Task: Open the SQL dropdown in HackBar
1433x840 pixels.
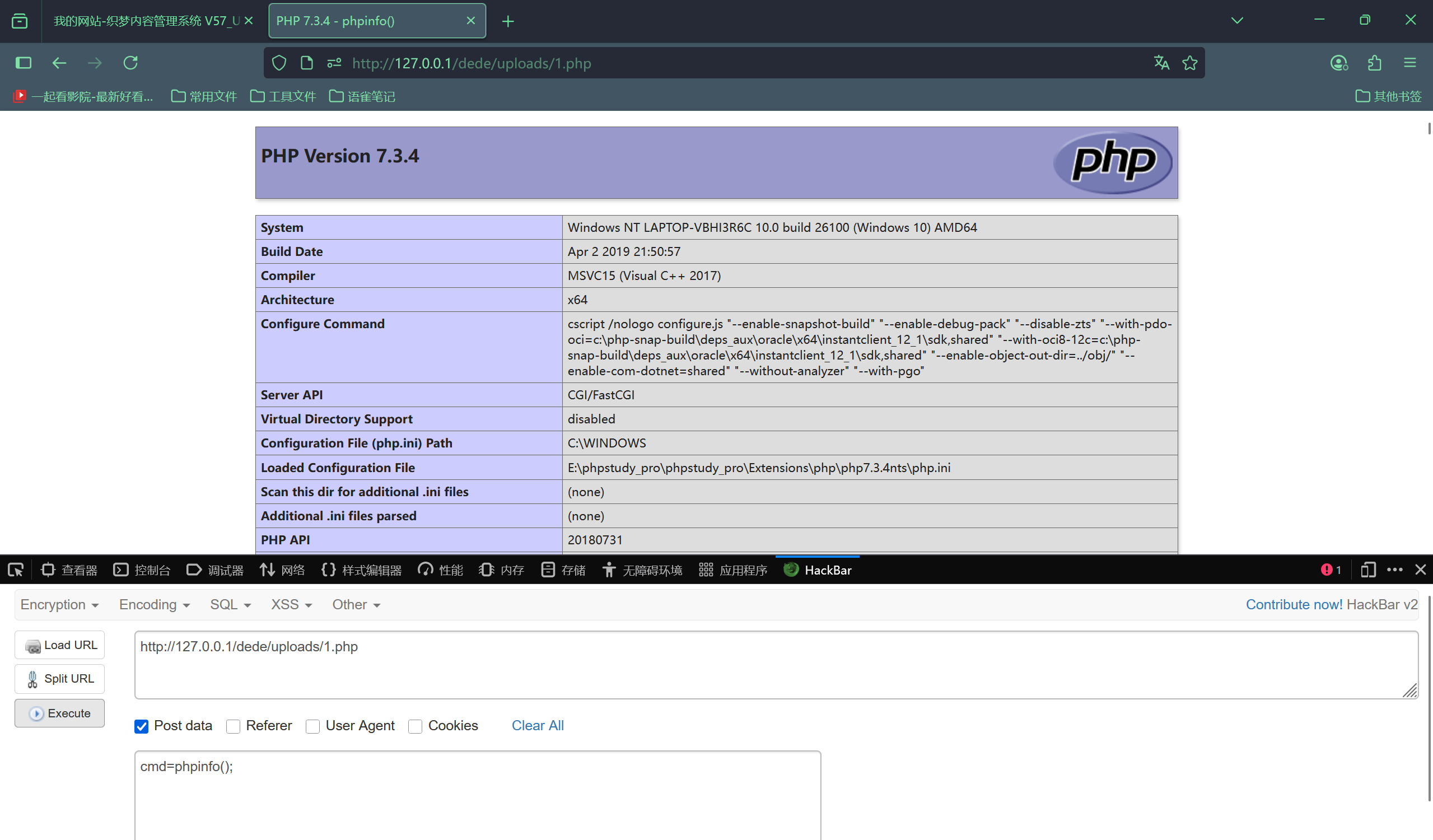Action: point(230,605)
